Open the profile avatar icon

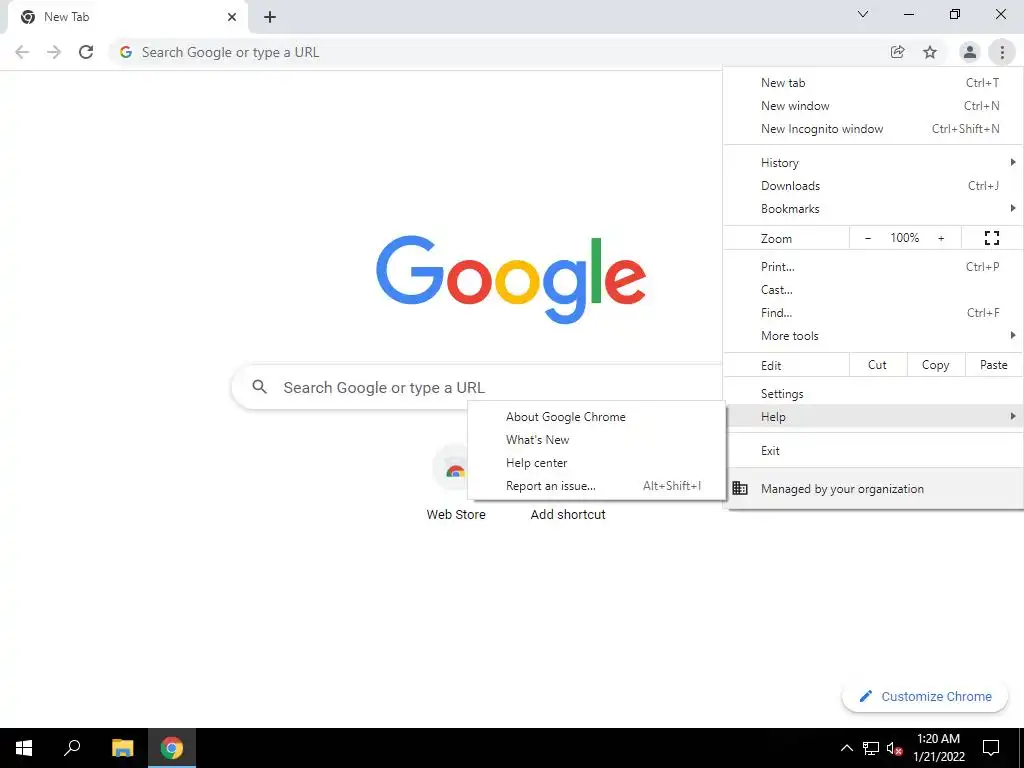[x=970, y=52]
